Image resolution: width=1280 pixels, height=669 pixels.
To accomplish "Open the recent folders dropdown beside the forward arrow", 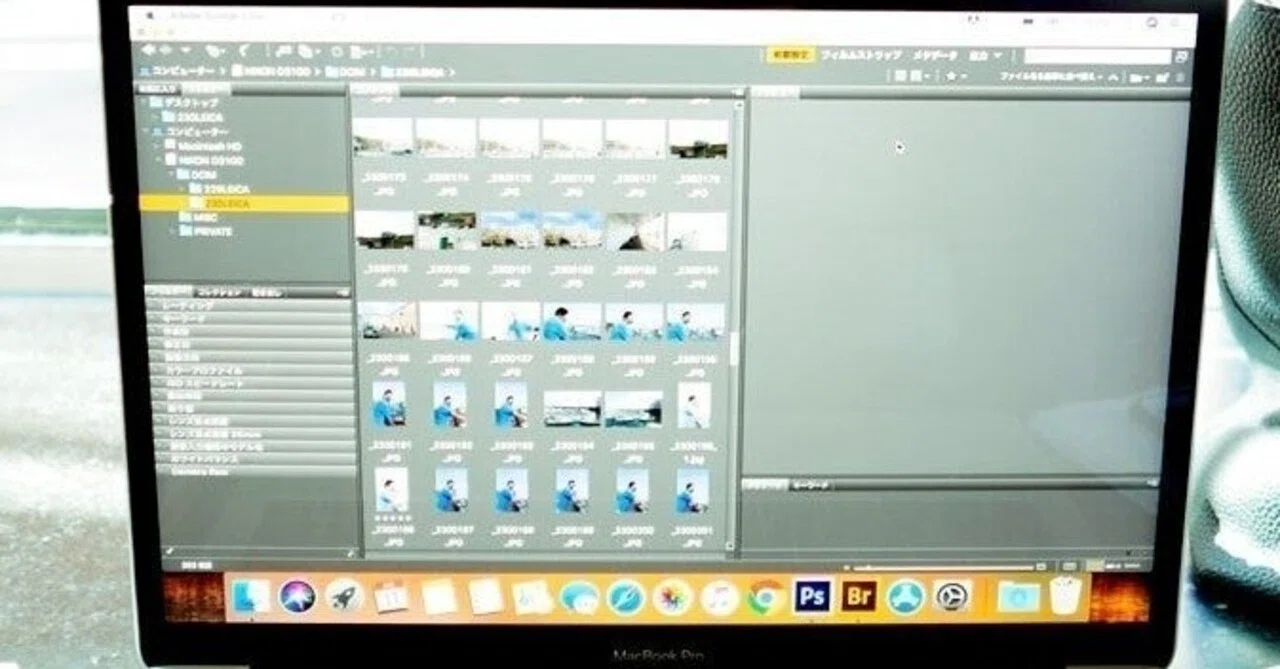I will coord(187,50).
